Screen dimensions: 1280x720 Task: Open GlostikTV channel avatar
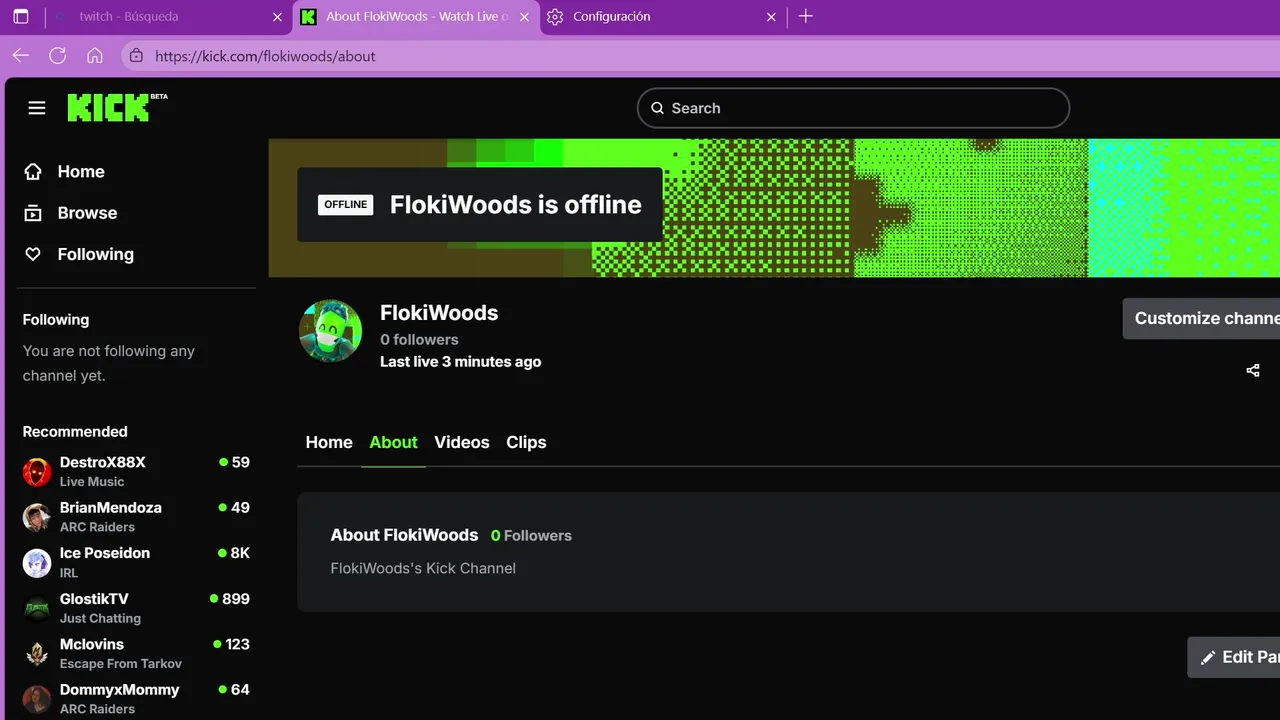pyautogui.click(x=37, y=608)
